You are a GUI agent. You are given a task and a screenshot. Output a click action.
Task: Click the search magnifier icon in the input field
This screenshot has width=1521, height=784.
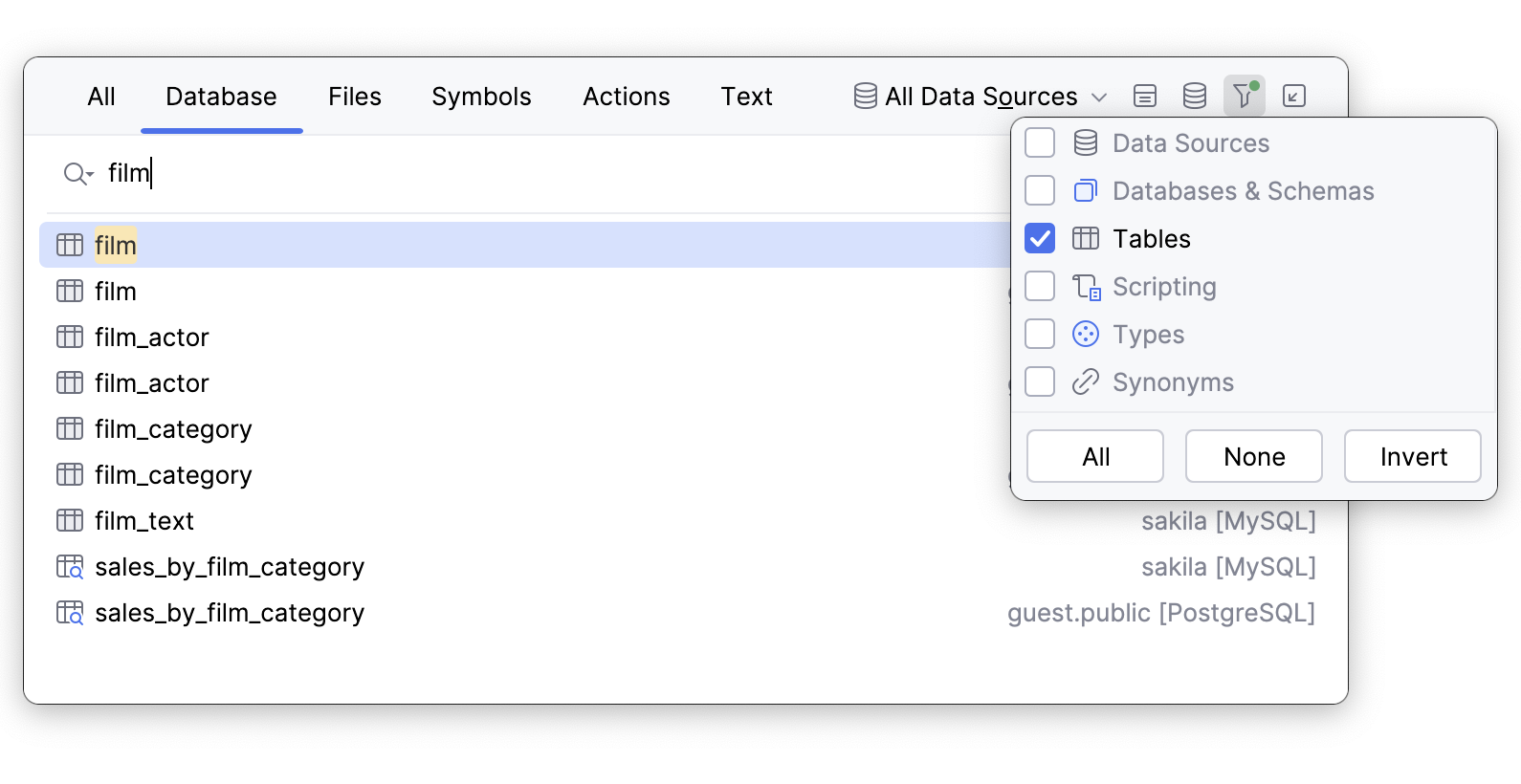coord(77,173)
